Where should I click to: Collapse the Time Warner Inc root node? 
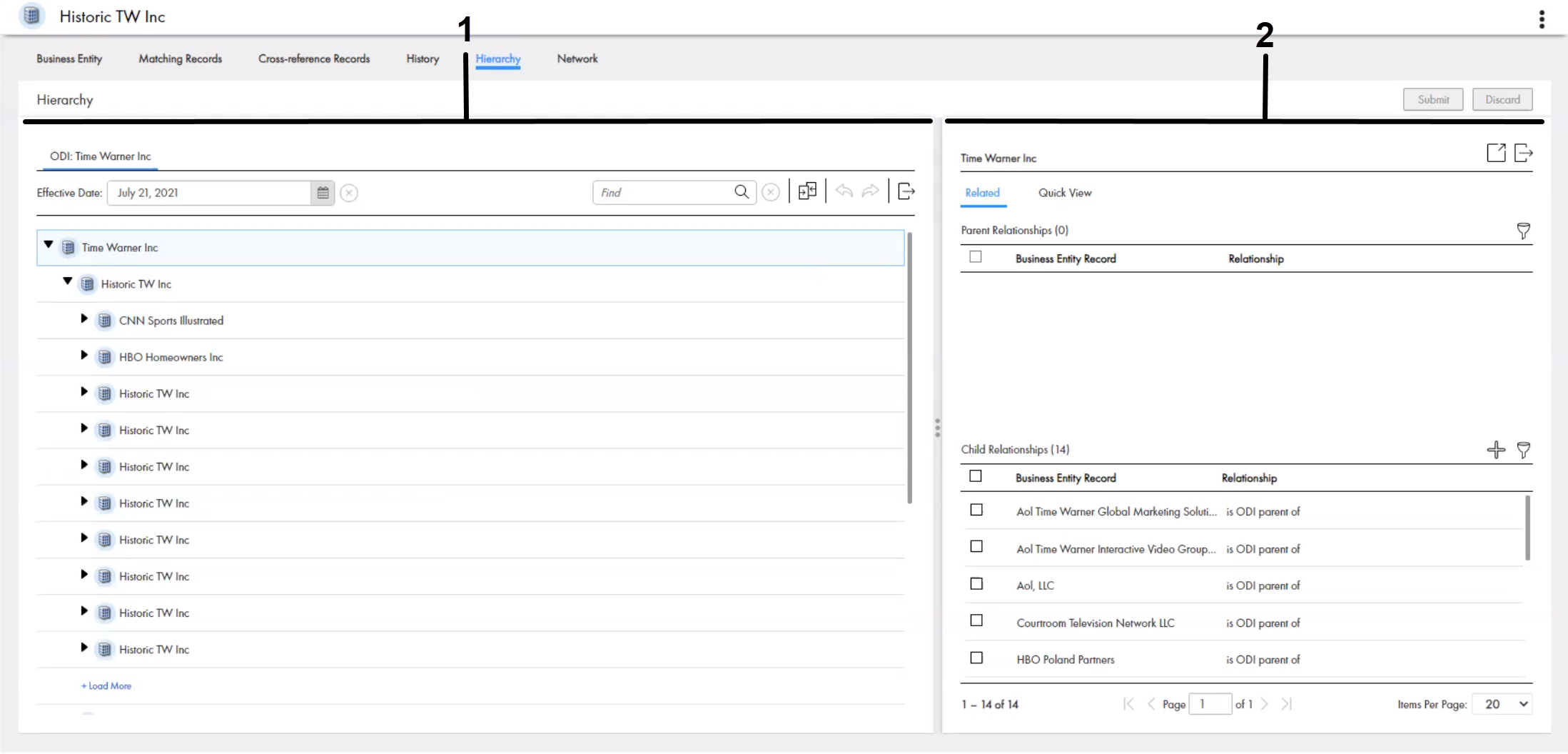49,245
